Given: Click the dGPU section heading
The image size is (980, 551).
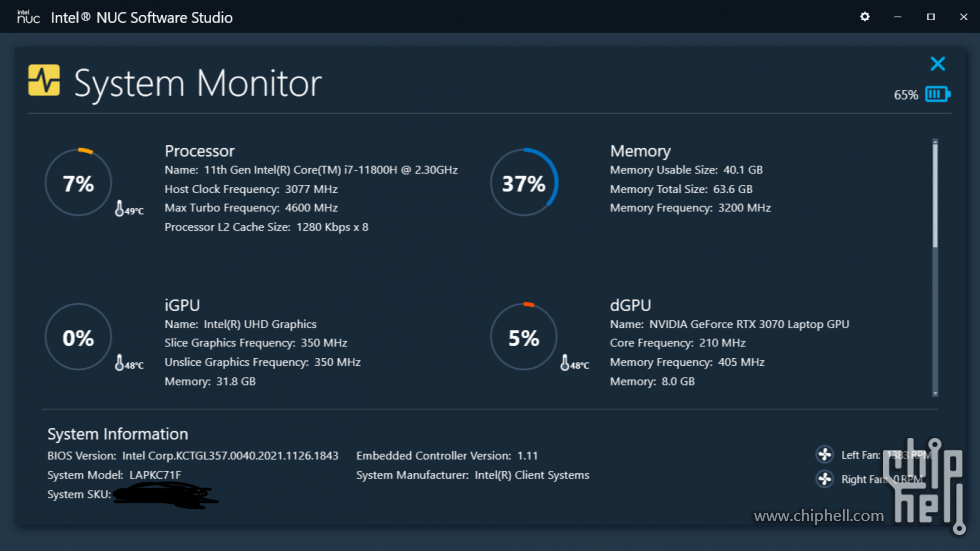Looking at the screenshot, I should pyautogui.click(x=630, y=305).
